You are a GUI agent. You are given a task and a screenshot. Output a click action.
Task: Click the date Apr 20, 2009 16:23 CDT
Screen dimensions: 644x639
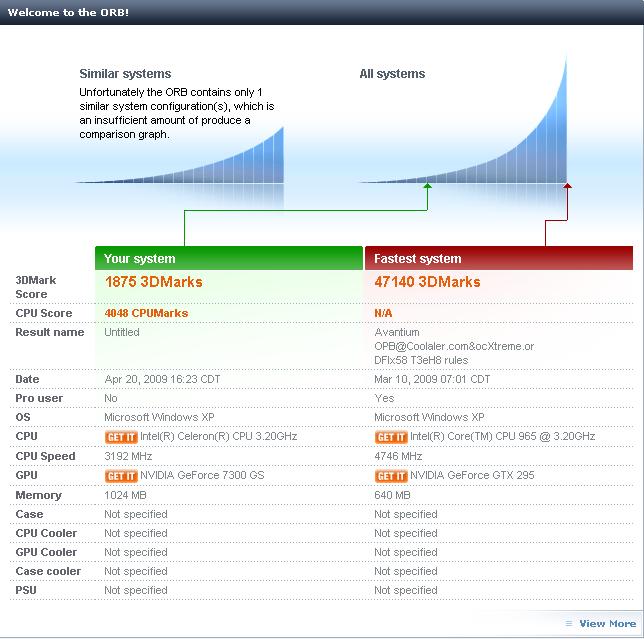(162, 379)
